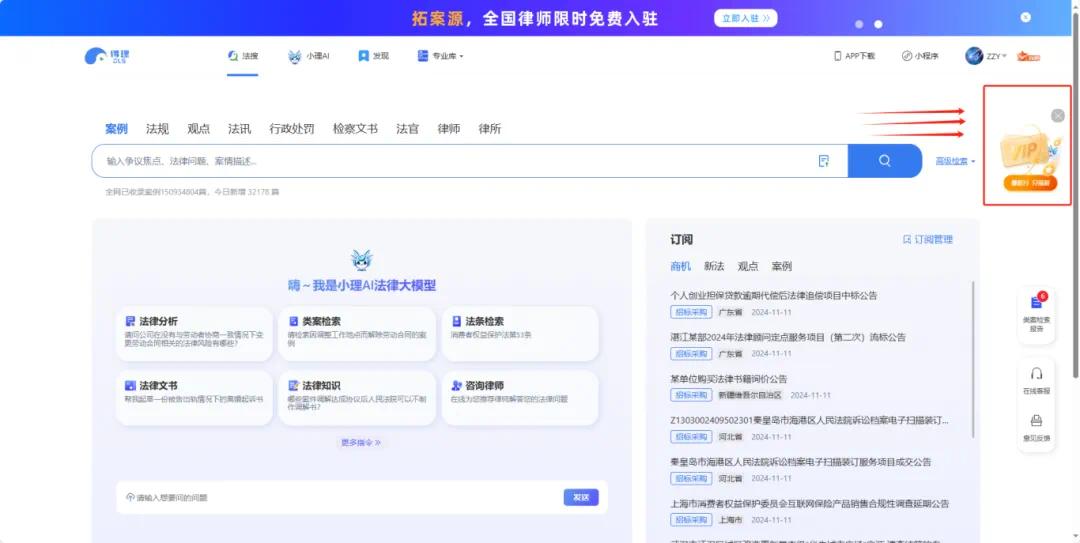Expand 更多指令 to show more commands

(361, 442)
